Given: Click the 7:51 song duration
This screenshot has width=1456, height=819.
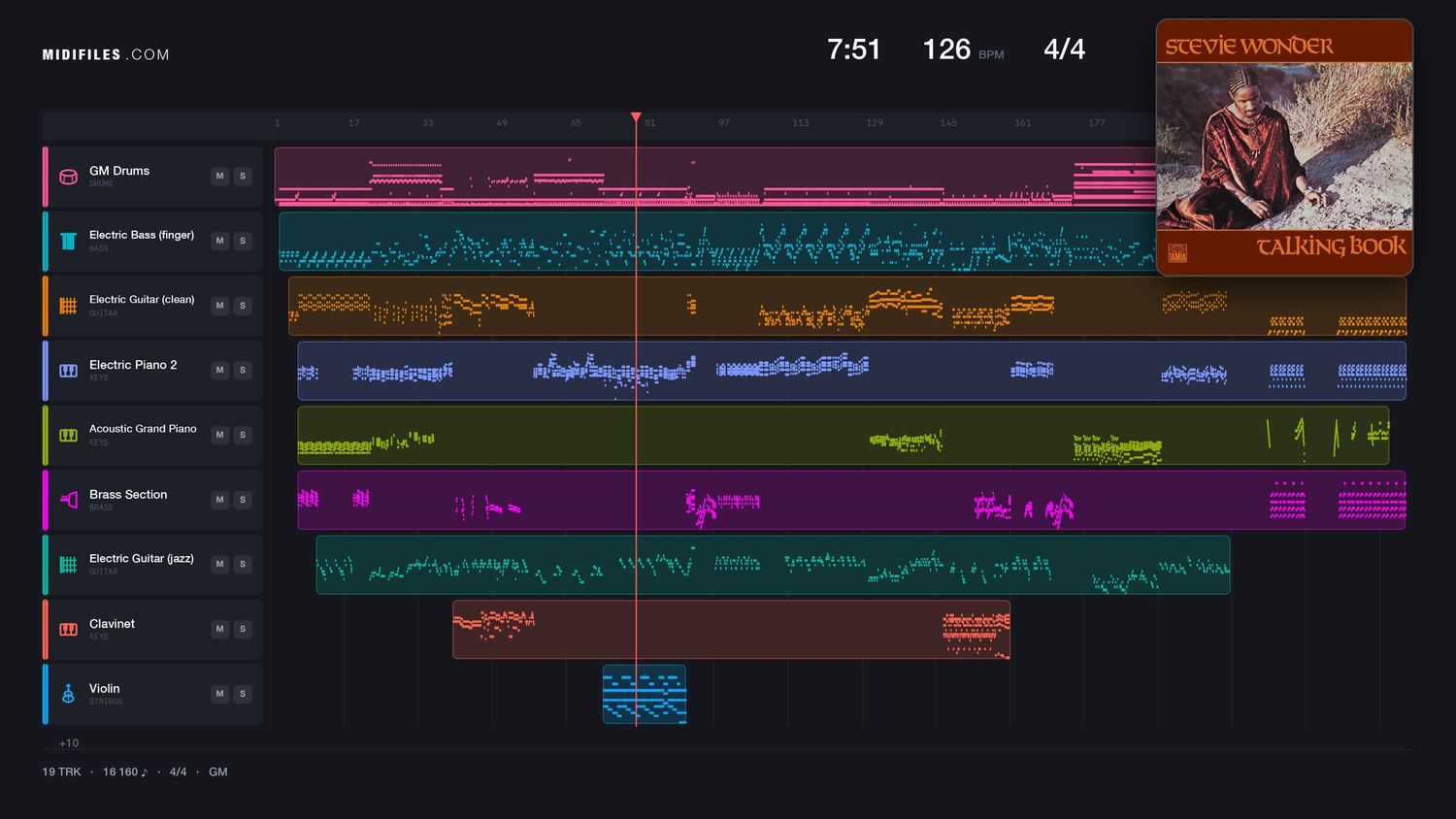Looking at the screenshot, I should click(853, 49).
